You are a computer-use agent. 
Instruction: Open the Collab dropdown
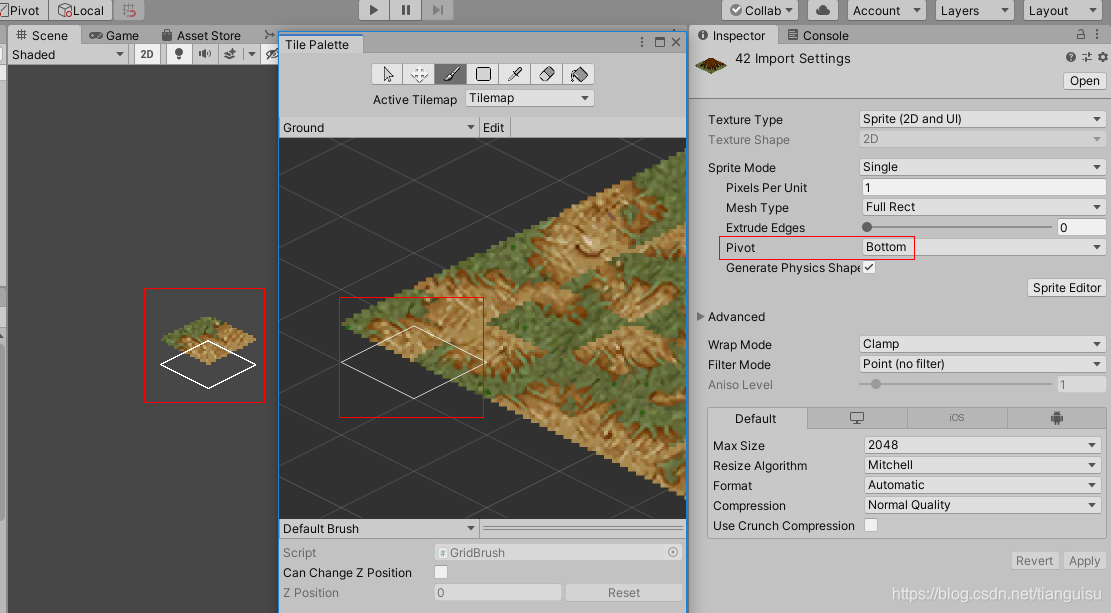point(760,11)
